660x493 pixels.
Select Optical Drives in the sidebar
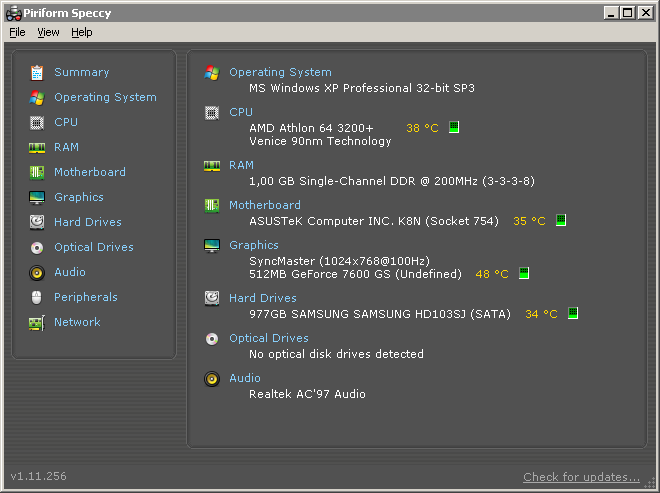pos(94,247)
